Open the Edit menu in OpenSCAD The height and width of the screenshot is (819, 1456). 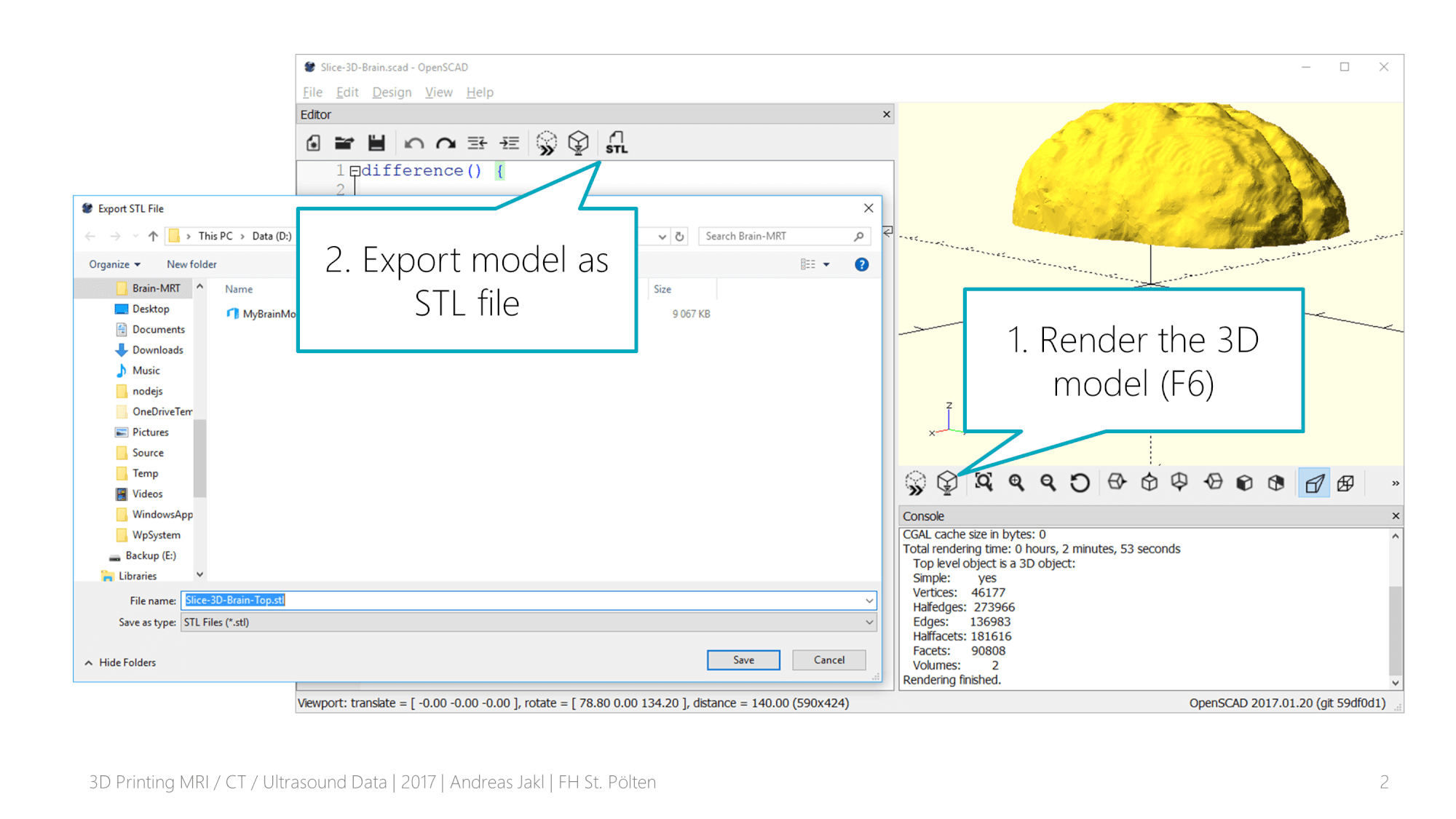[x=347, y=92]
